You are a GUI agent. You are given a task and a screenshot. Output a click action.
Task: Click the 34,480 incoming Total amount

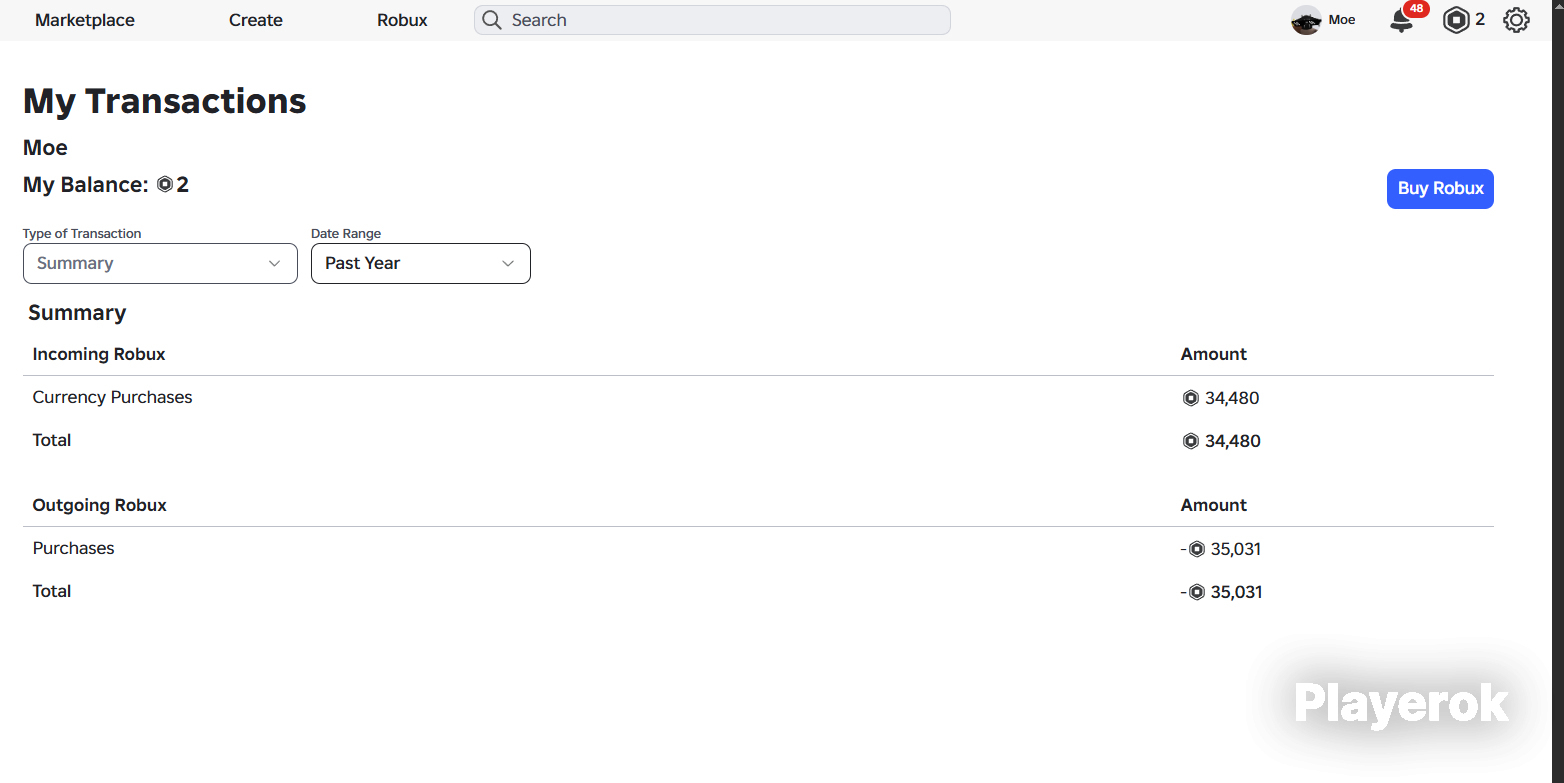click(x=1233, y=441)
